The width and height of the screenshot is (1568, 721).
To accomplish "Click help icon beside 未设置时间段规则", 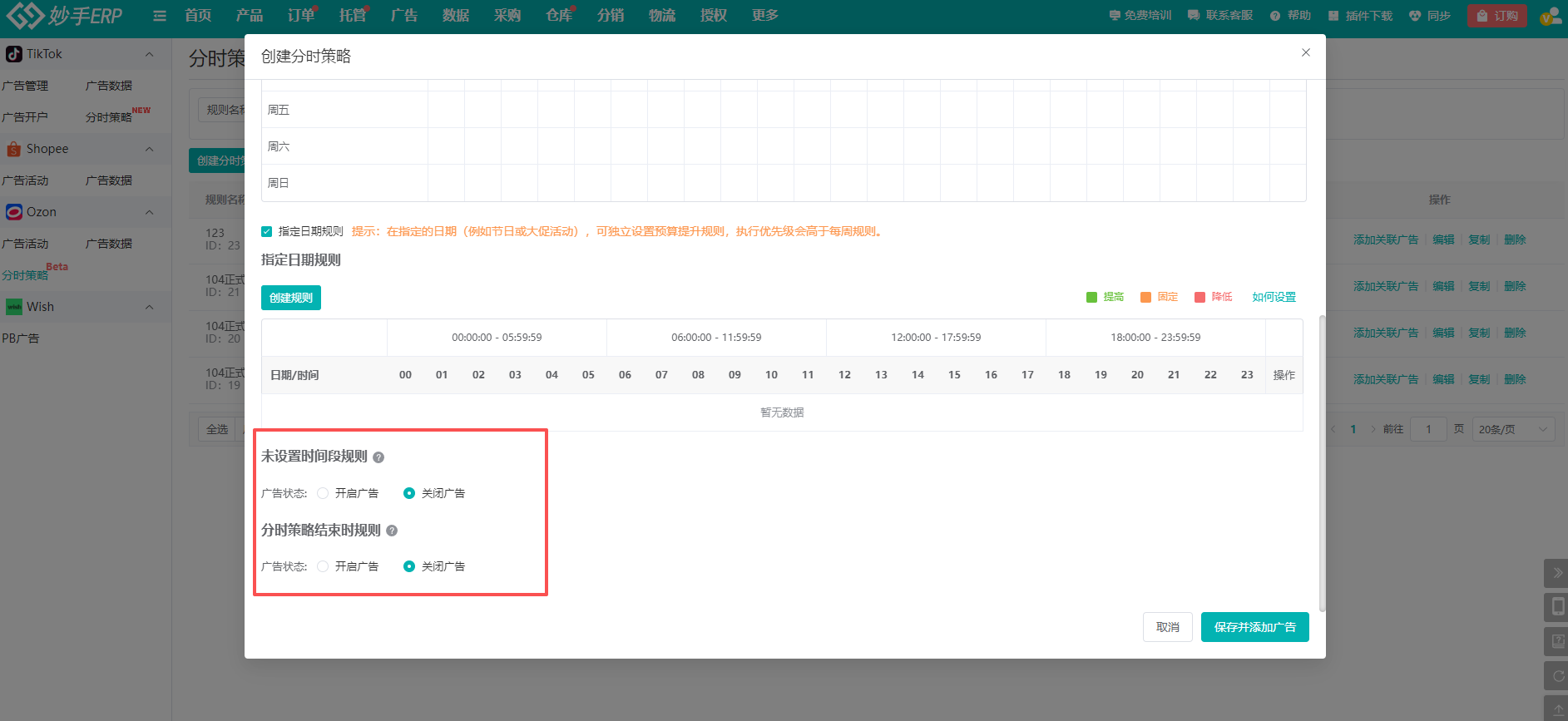I will [378, 457].
